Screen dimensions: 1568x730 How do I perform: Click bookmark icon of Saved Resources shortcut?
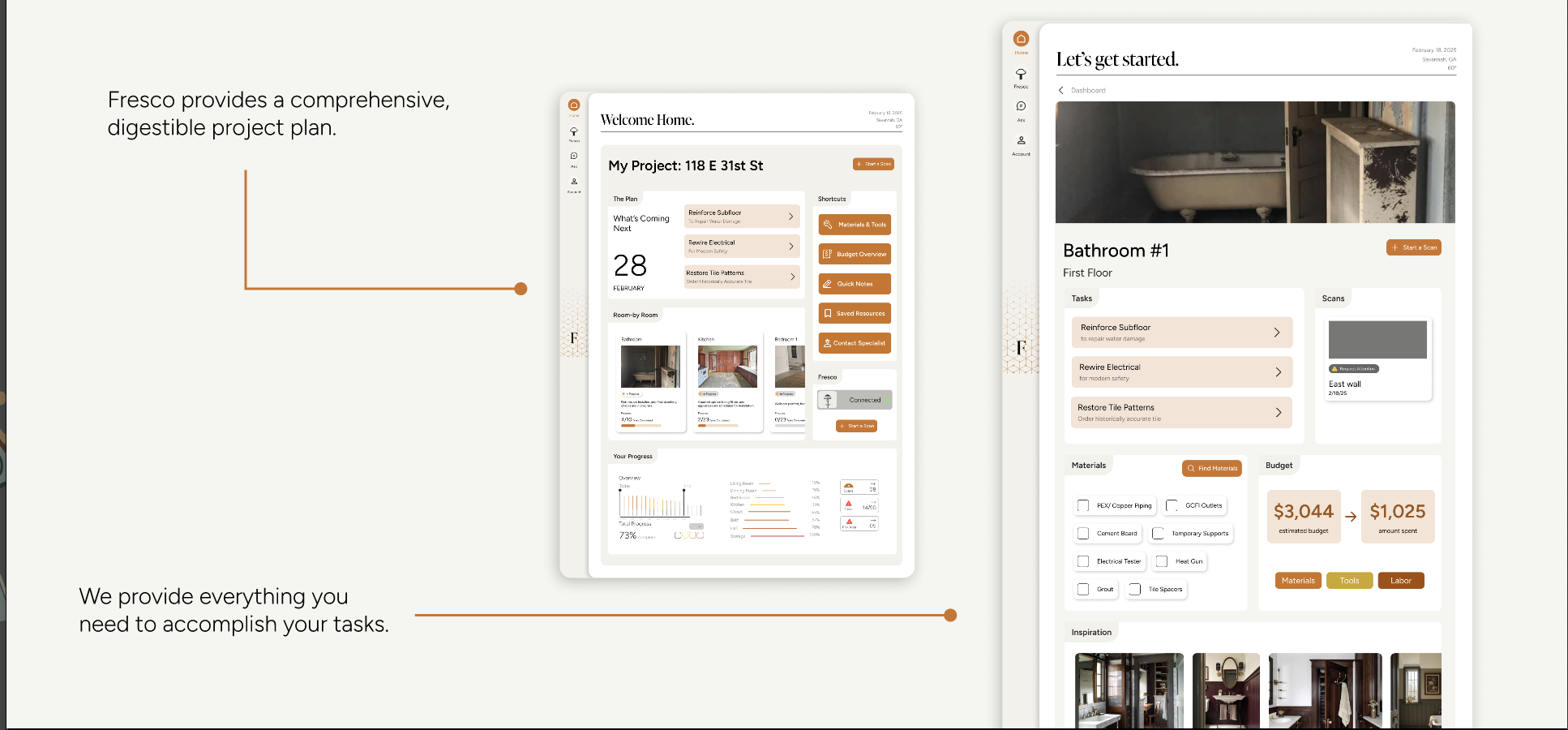pos(828,313)
